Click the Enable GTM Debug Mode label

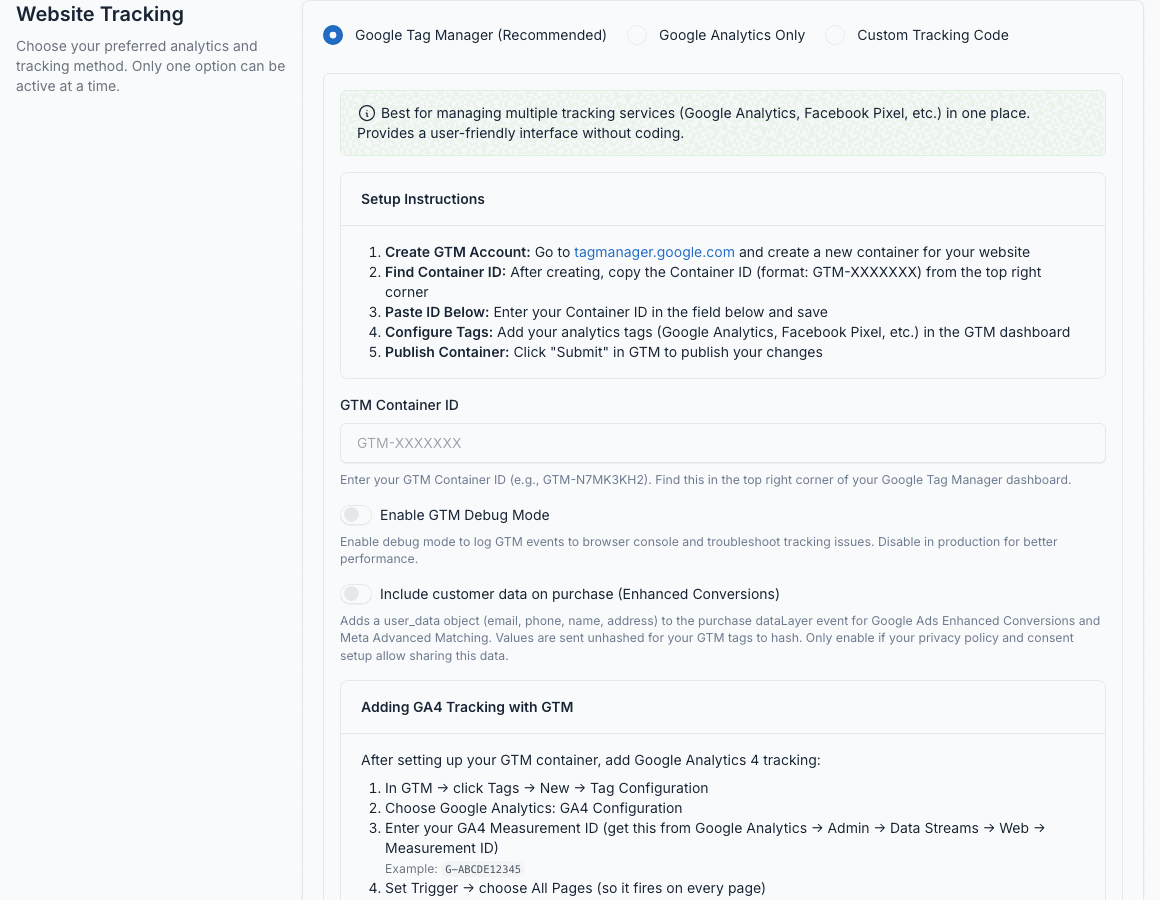click(x=465, y=515)
